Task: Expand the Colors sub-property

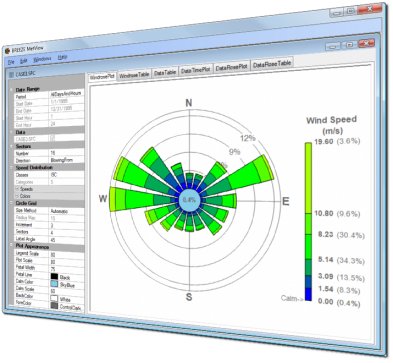Action: point(17,196)
